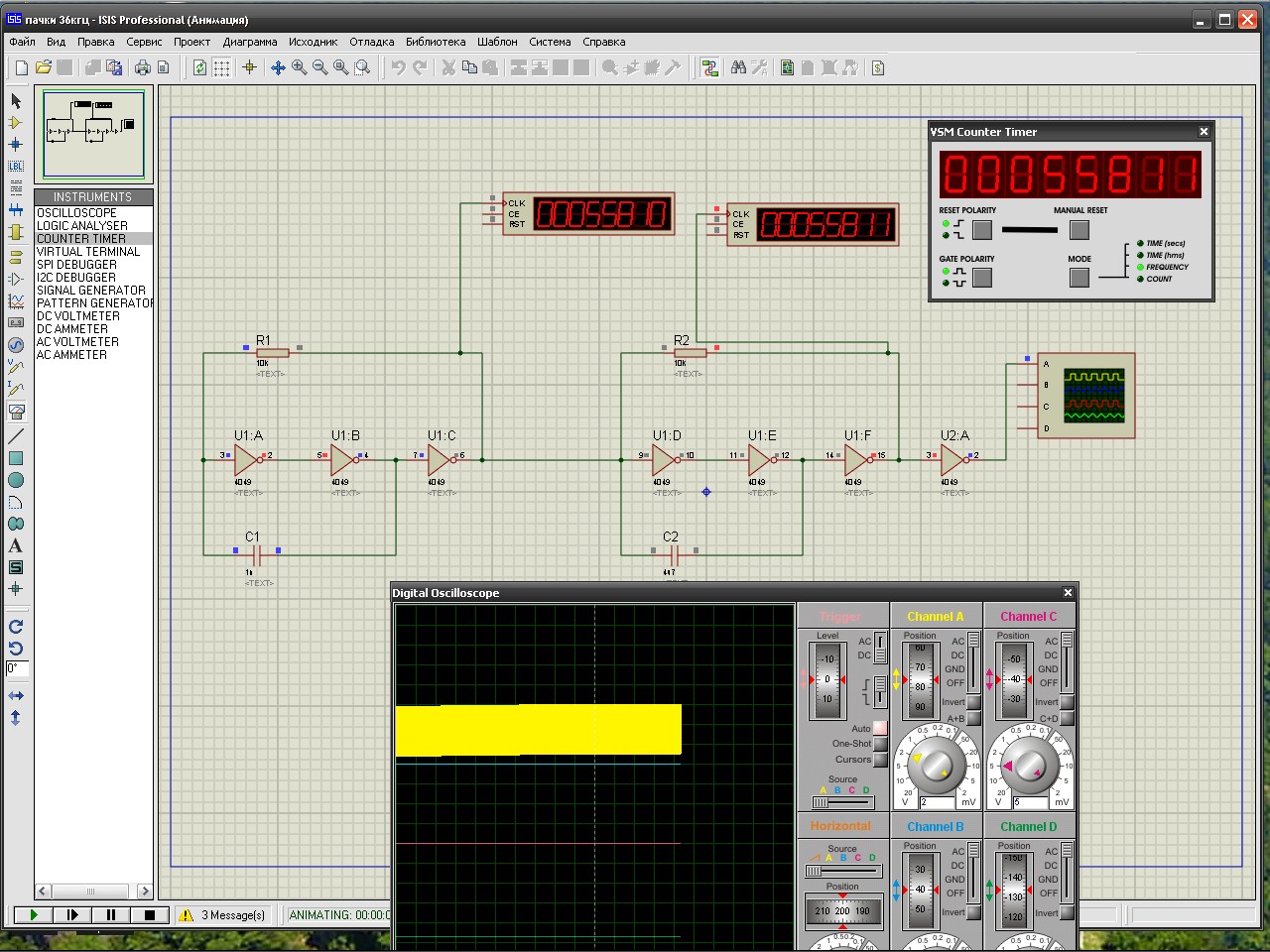Click the Open Design folder icon
1270x952 pixels.
pyautogui.click(x=43, y=67)
